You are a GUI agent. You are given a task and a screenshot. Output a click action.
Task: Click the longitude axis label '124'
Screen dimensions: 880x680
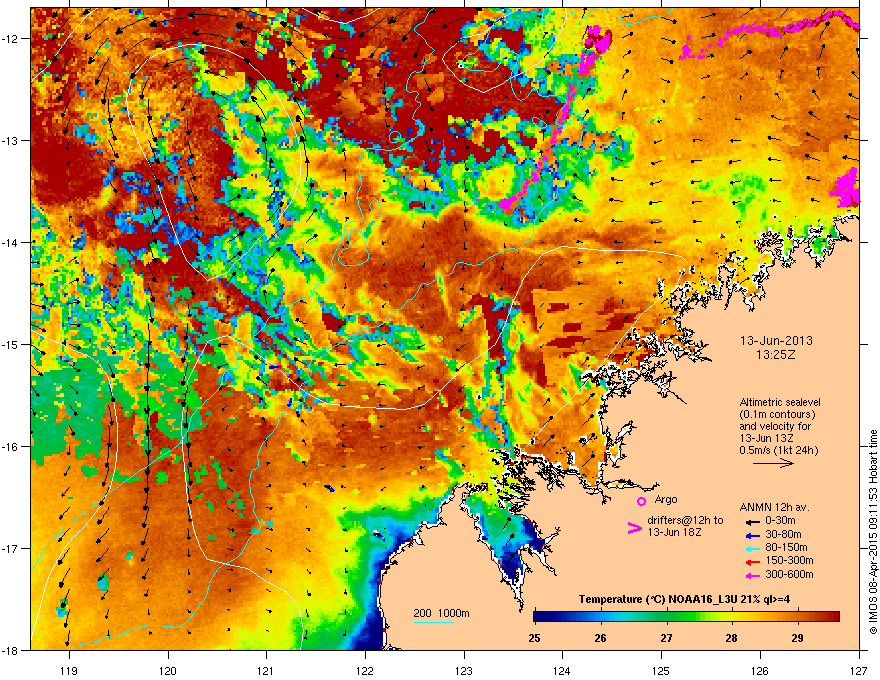562,670
